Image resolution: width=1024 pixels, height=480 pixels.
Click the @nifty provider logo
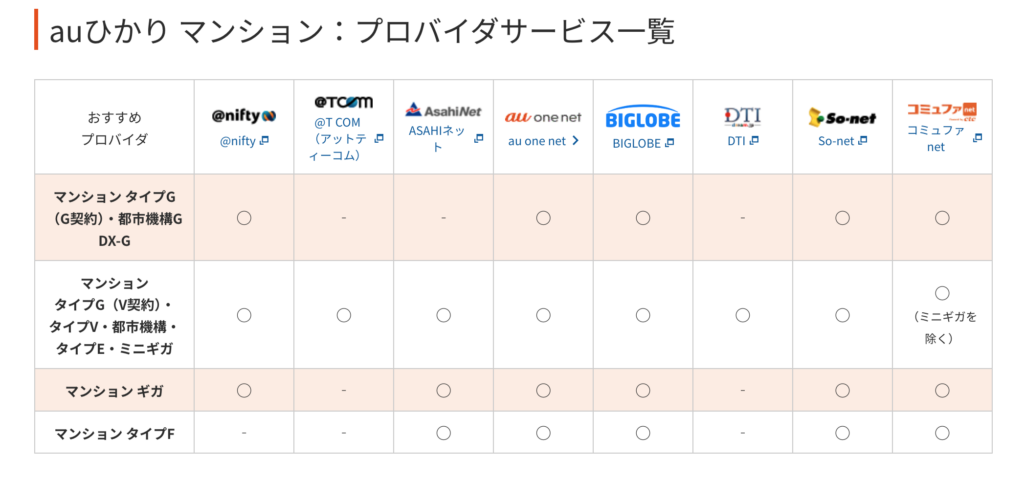[x=243, y=116]
